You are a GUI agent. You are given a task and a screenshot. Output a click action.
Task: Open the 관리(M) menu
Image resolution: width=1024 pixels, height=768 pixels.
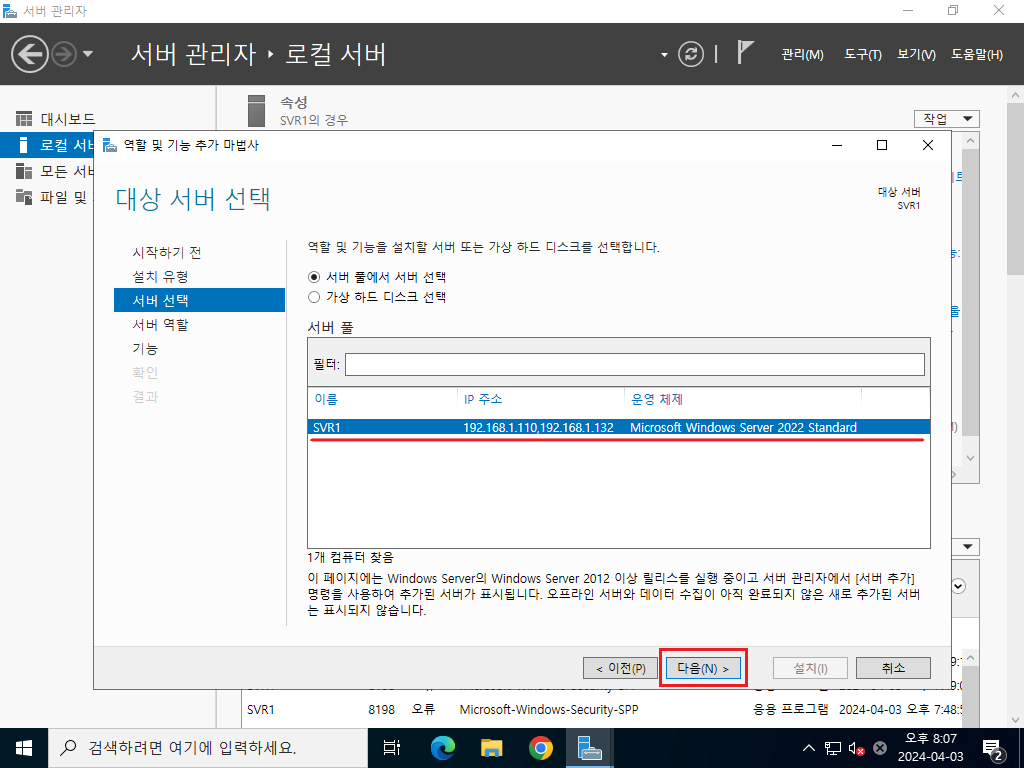tap(802, 55)
